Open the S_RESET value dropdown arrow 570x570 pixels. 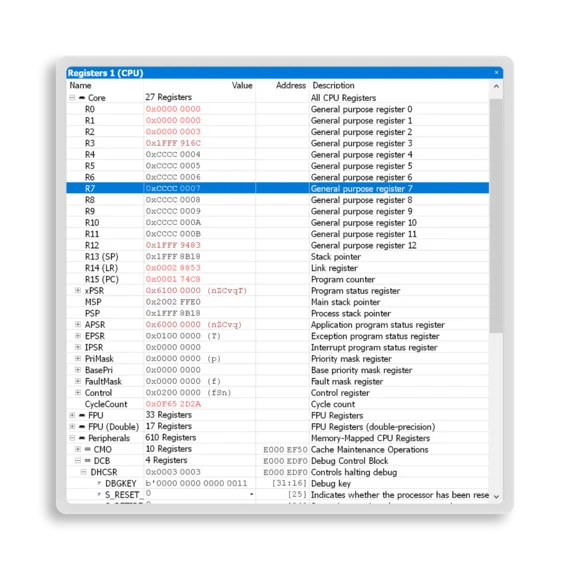click(252, 494)
